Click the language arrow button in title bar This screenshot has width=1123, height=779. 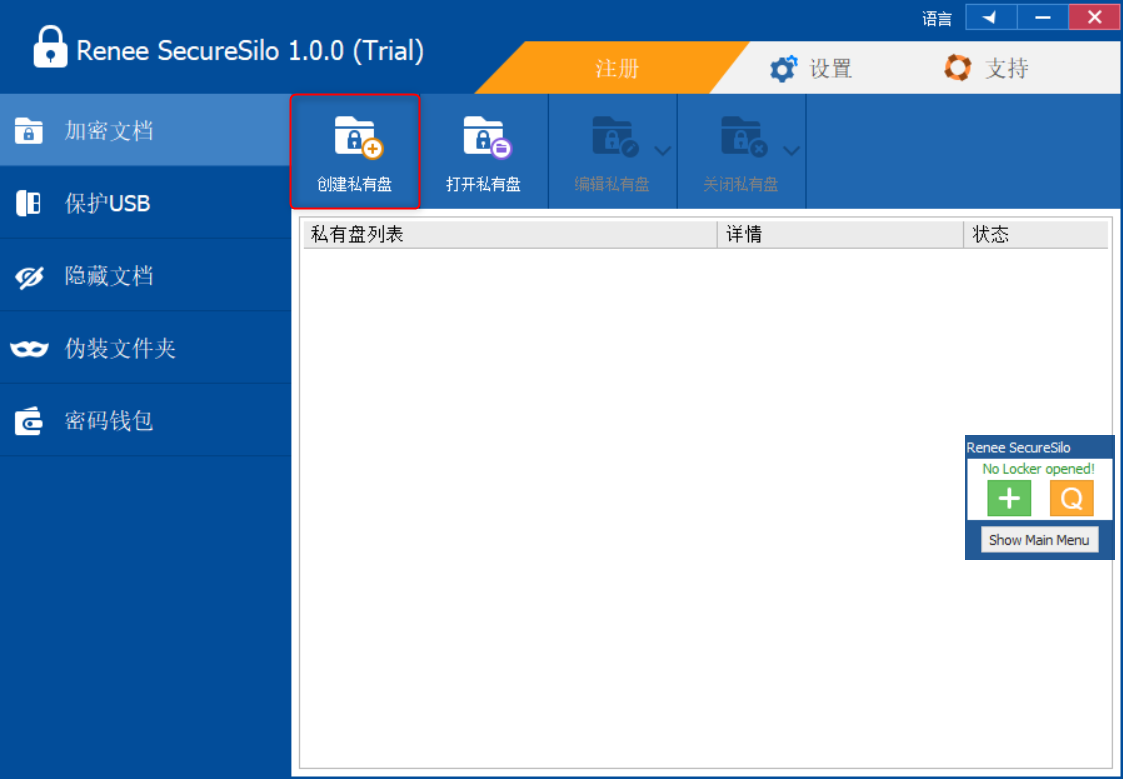click(x=991, y=17)
